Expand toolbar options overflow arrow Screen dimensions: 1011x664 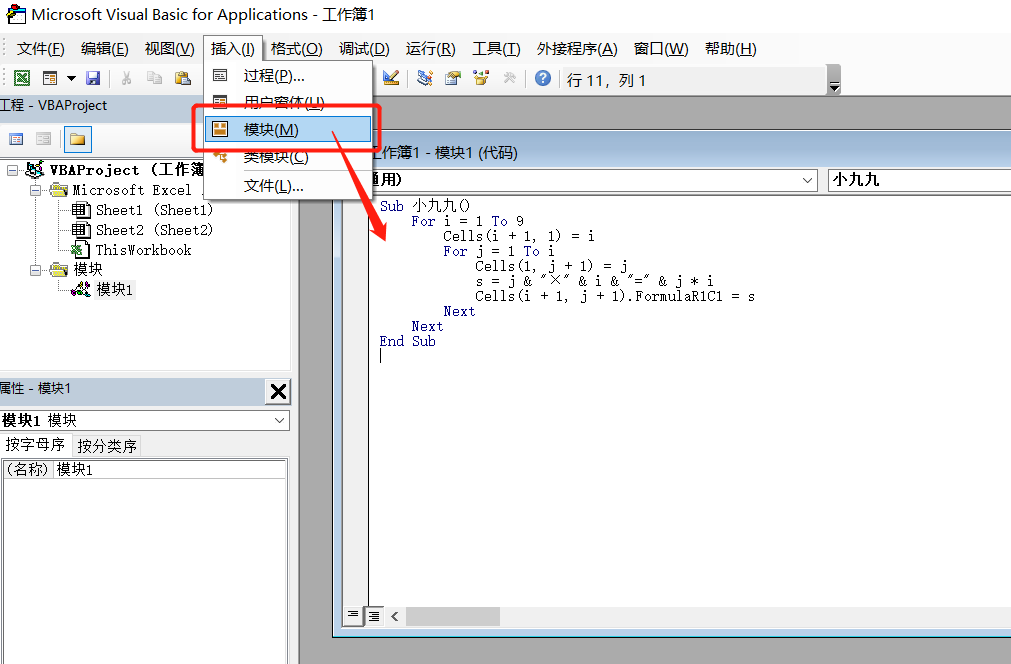point(834,80)
